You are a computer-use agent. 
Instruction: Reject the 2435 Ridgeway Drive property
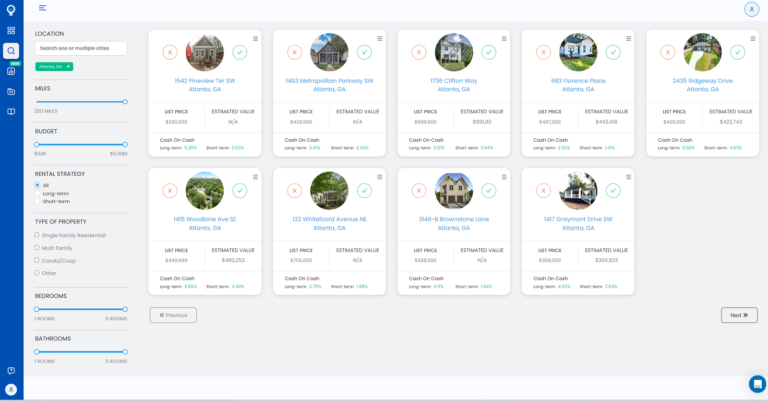point(668,52)
